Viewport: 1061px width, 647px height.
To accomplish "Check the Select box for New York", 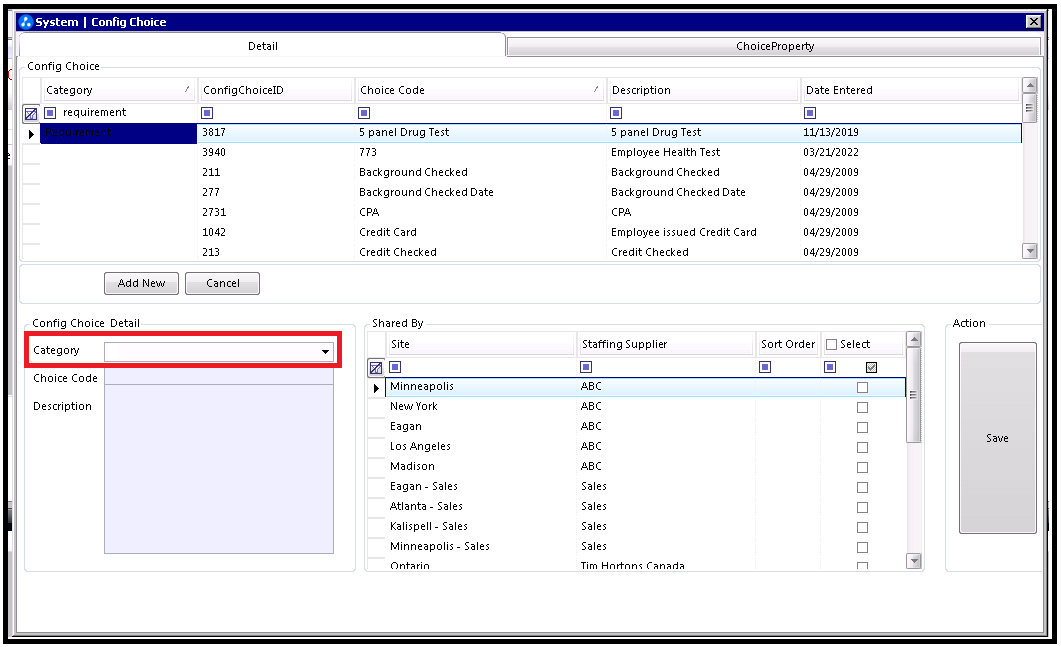I will 862,407.
